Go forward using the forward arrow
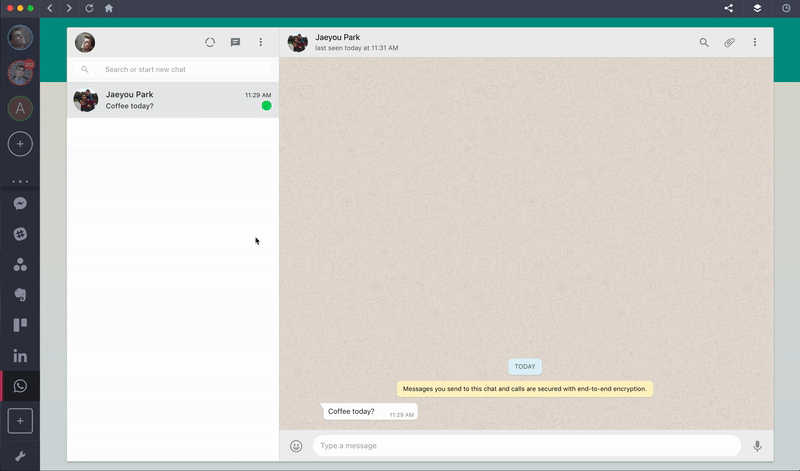 [x=69, y=8]
